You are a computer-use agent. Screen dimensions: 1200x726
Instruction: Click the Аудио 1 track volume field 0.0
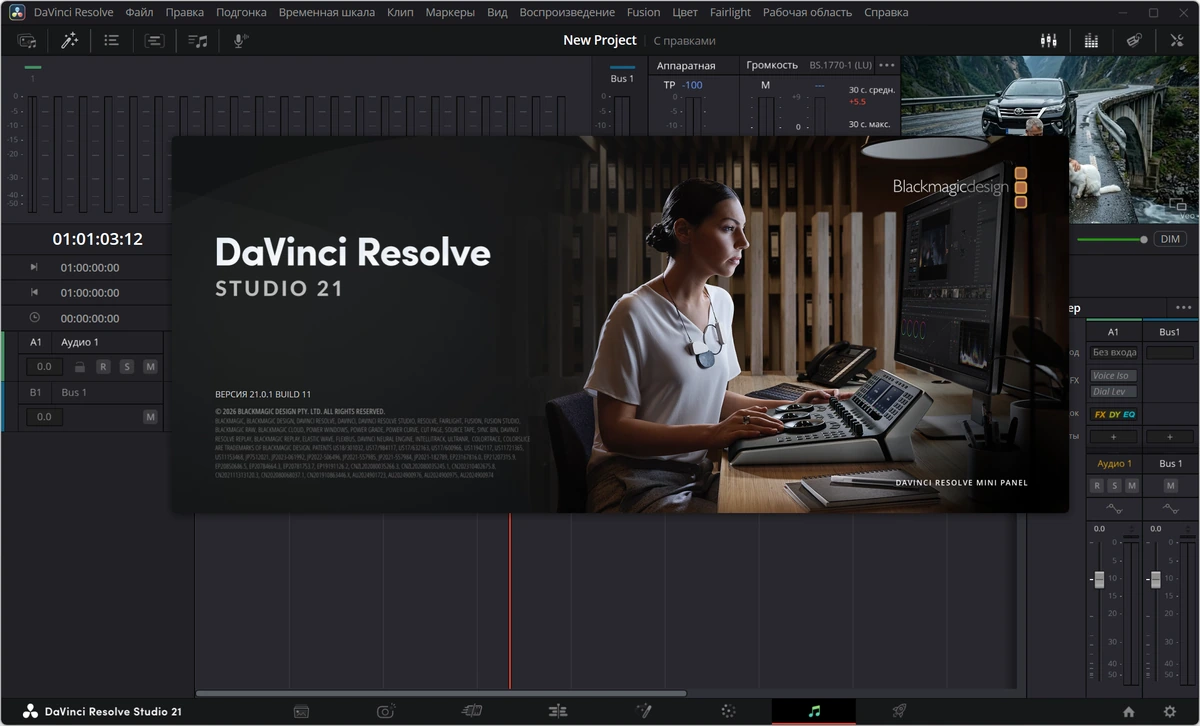point(44,367)
